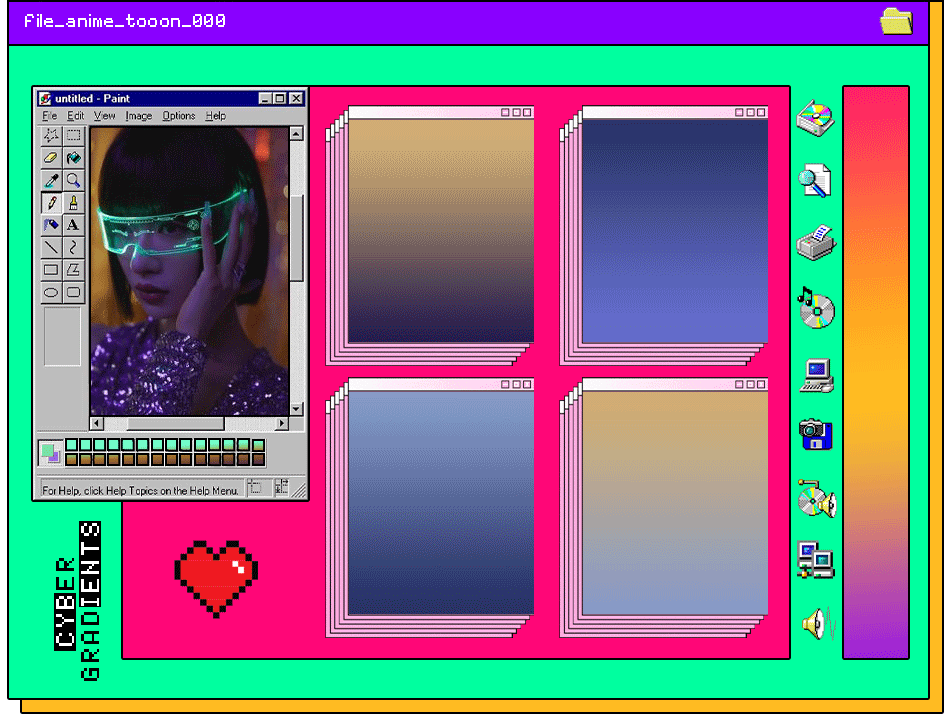
Task: Choose the Pencil tool in Paint
Action: 51,202
